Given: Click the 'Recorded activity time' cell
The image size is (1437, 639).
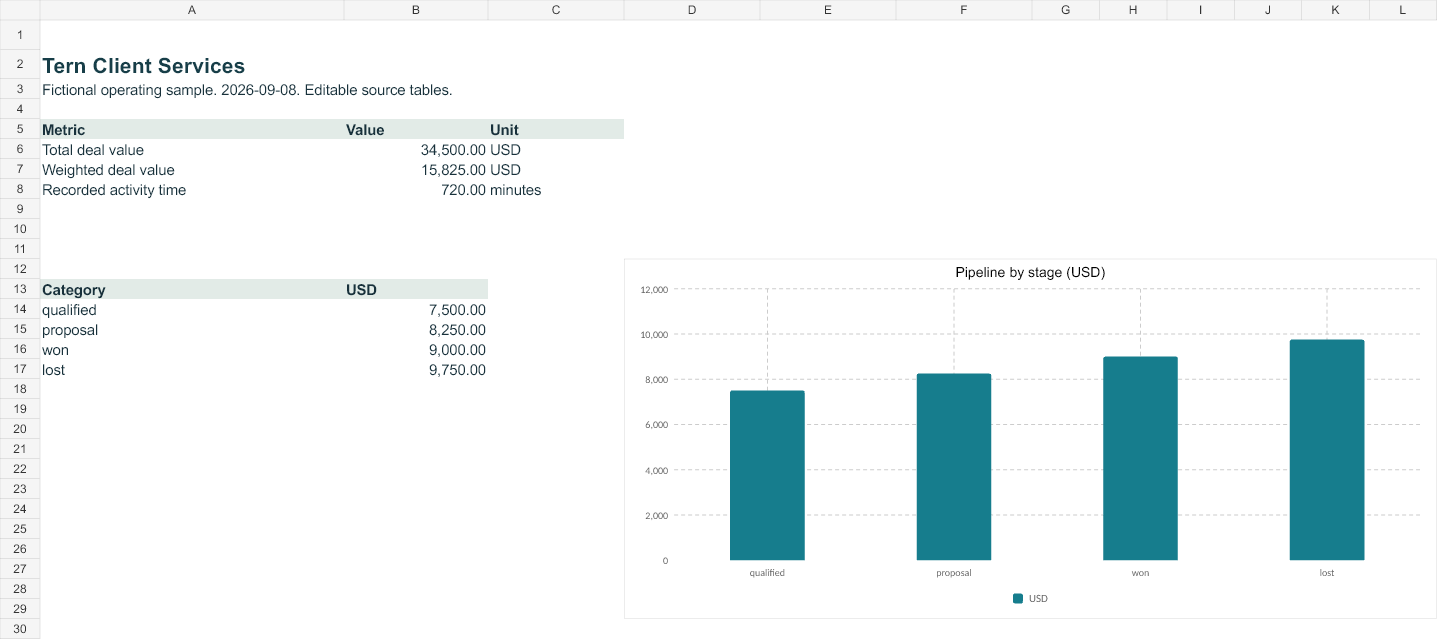Looking at the screenshot, I should 192,190.
